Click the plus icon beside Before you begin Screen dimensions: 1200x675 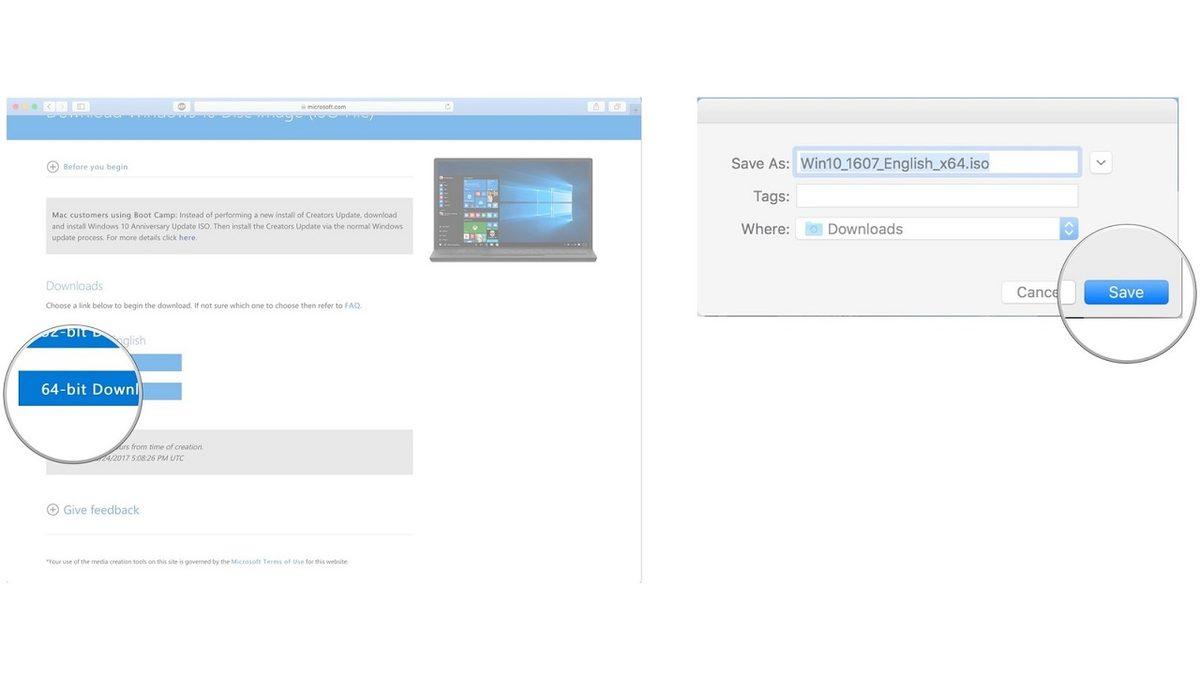tap(51, 166)
